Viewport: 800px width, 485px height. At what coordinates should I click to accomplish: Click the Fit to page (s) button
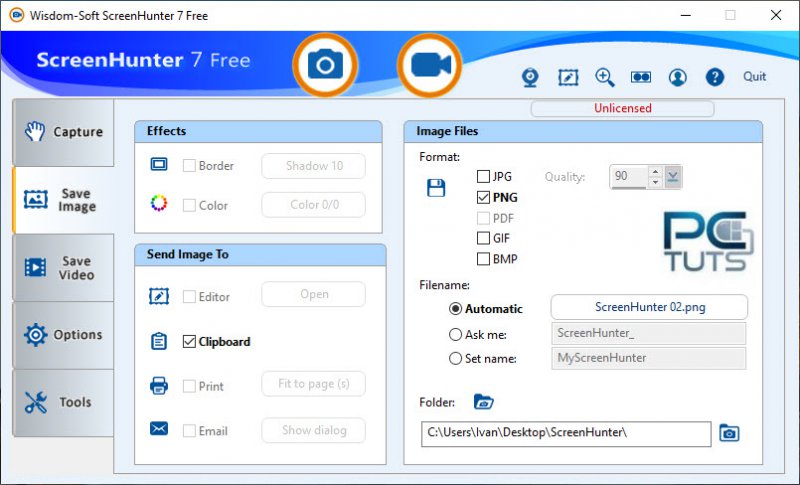tap(314, 384)
